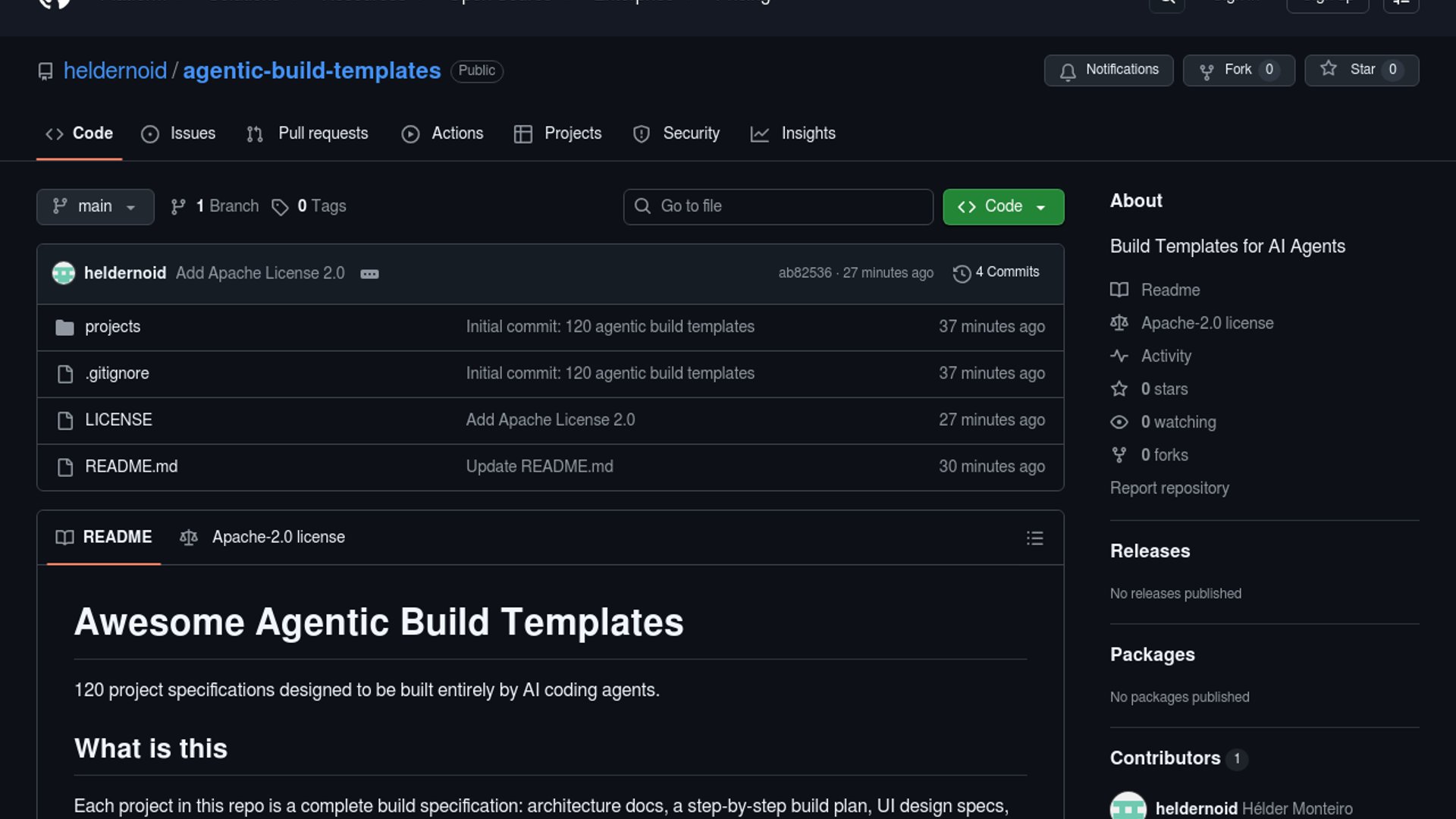Click the Notifications bell button
1456x819 pixels.
[x=1108, y=71]
